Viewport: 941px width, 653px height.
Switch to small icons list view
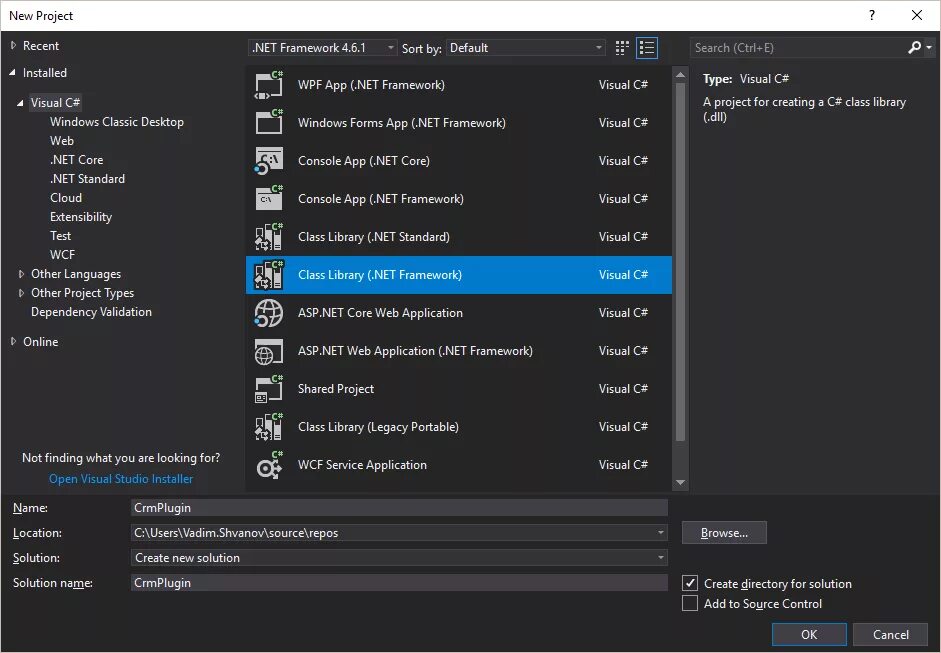tap(647, 48)
